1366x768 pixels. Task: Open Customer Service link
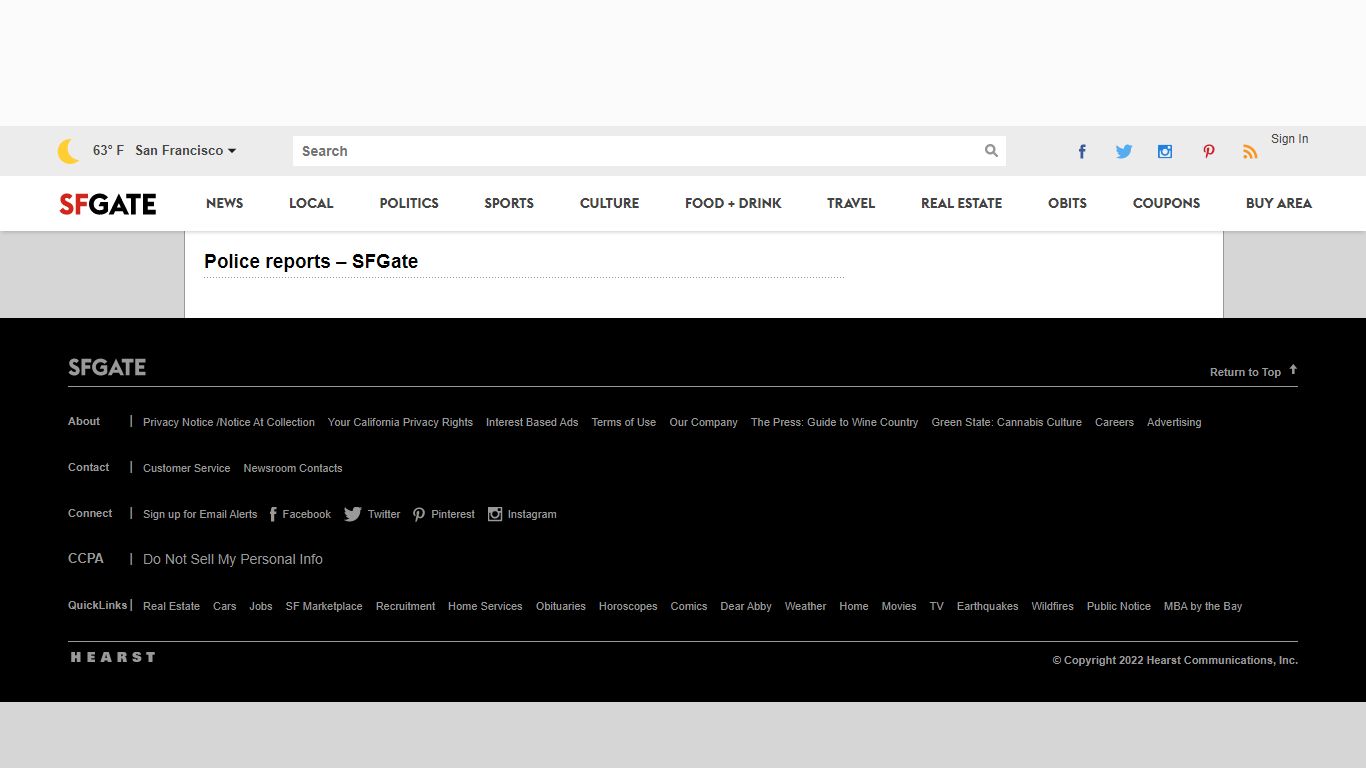186,468
